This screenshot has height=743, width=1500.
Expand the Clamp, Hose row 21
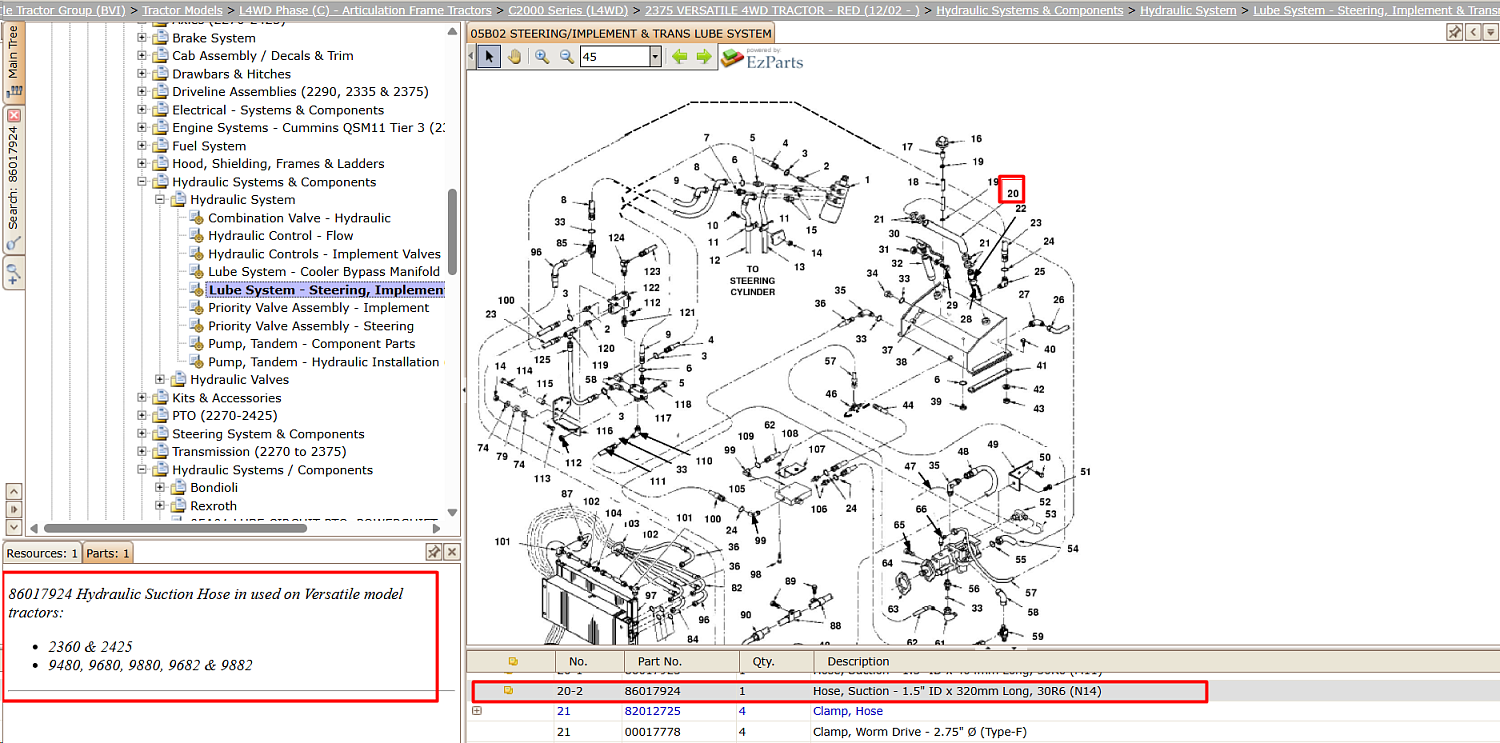477,711
